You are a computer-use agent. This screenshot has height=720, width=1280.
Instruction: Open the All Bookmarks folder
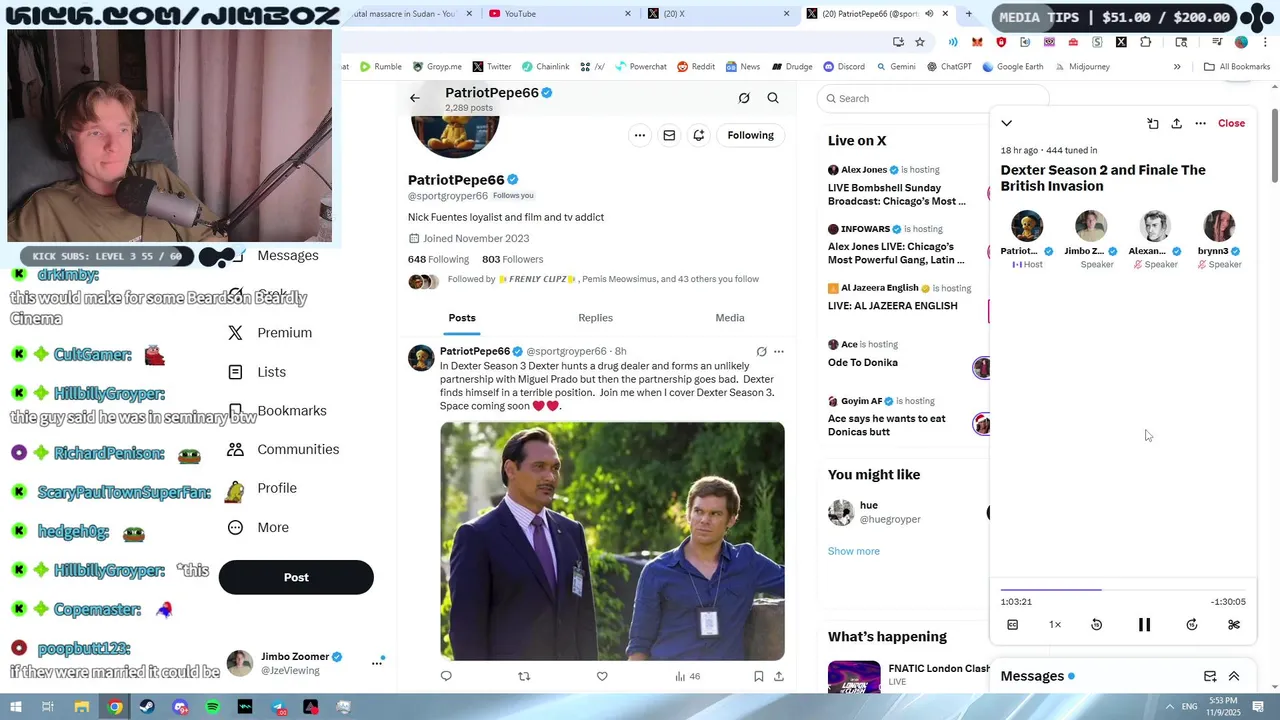pos(1237,67)
